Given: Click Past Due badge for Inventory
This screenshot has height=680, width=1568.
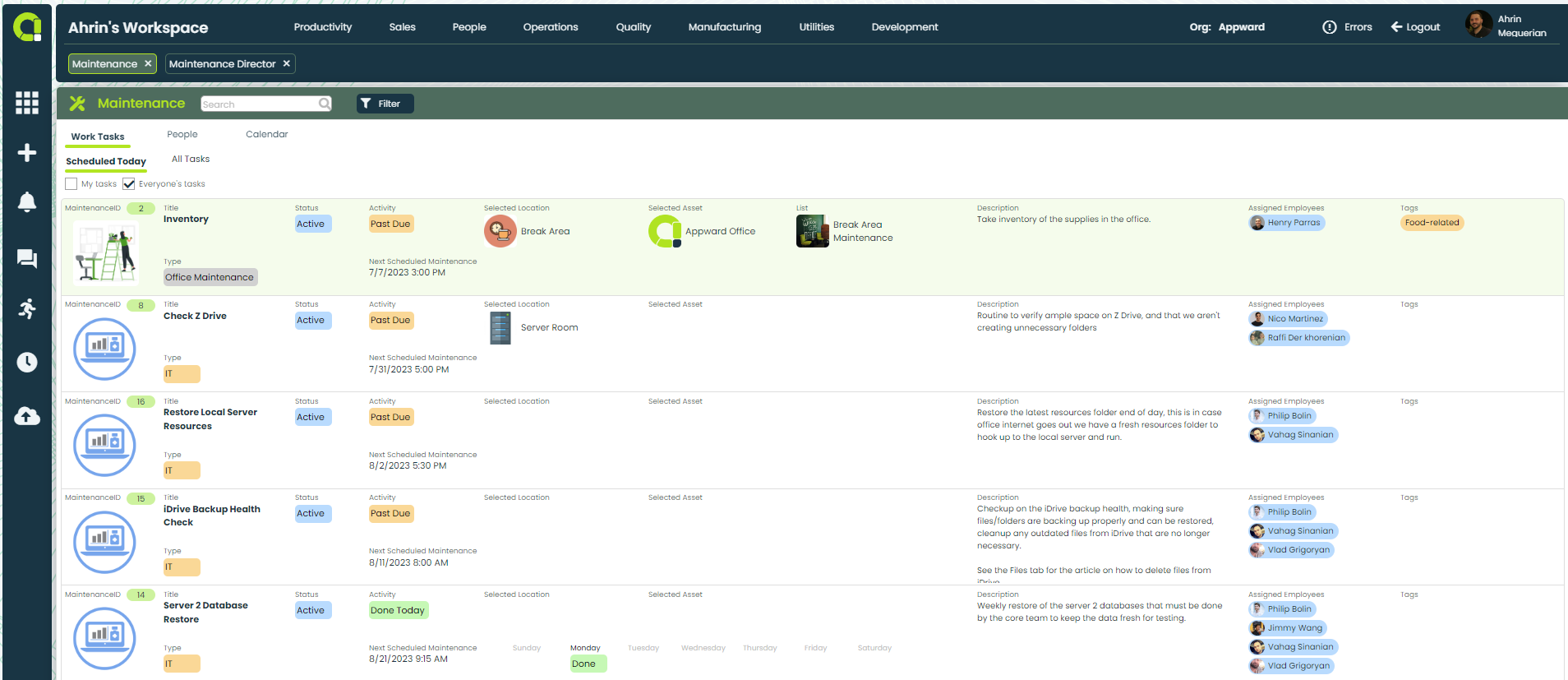Looking at the screenshot, I should [x=390, y=224].
